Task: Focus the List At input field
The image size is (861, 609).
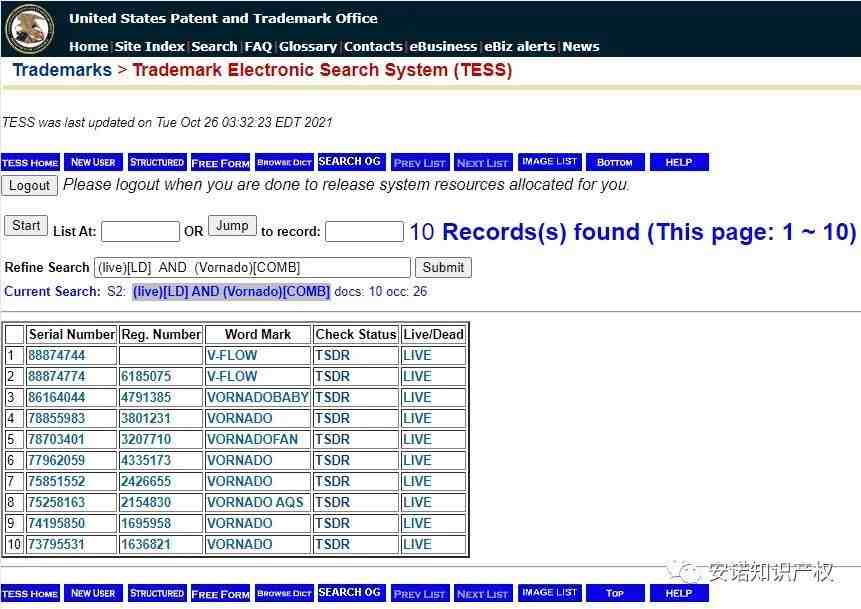Action: [141, 232]
